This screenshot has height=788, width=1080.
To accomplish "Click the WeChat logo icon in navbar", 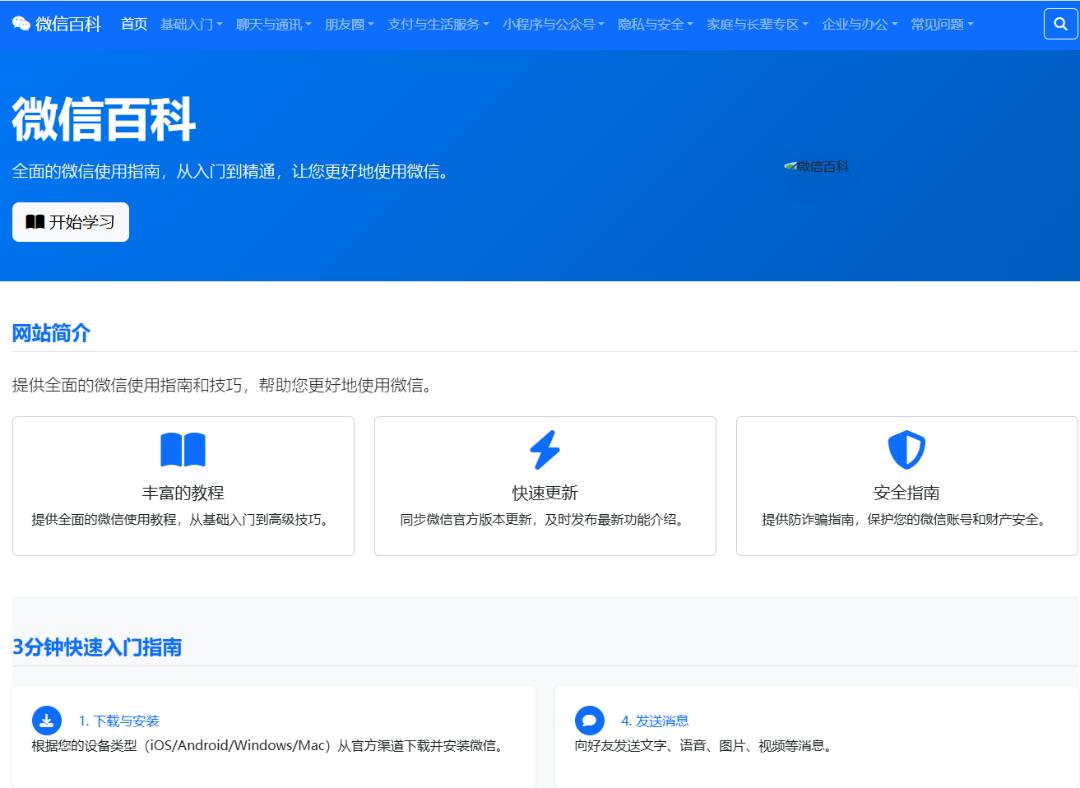I will pos(21,24).
